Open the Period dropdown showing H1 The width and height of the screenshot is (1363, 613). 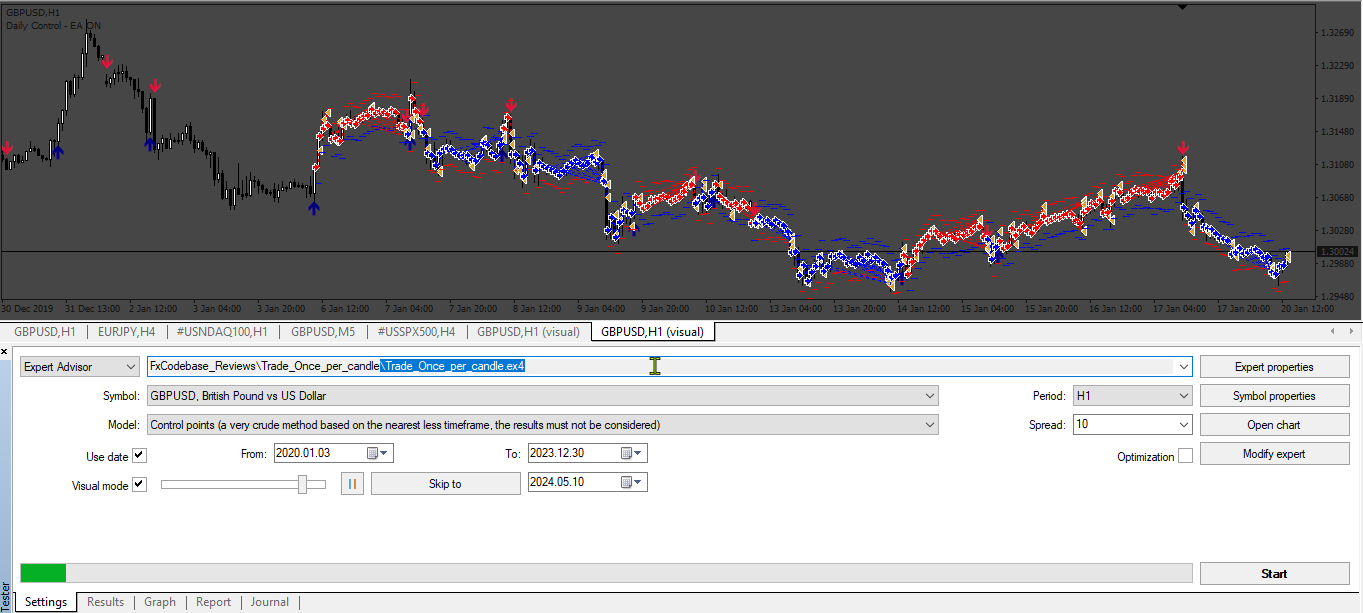1132,396
